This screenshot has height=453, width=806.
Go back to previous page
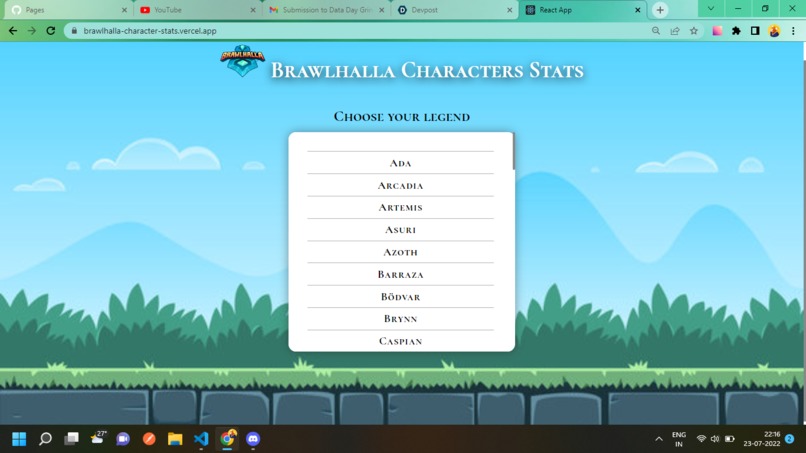coord(13,31)
